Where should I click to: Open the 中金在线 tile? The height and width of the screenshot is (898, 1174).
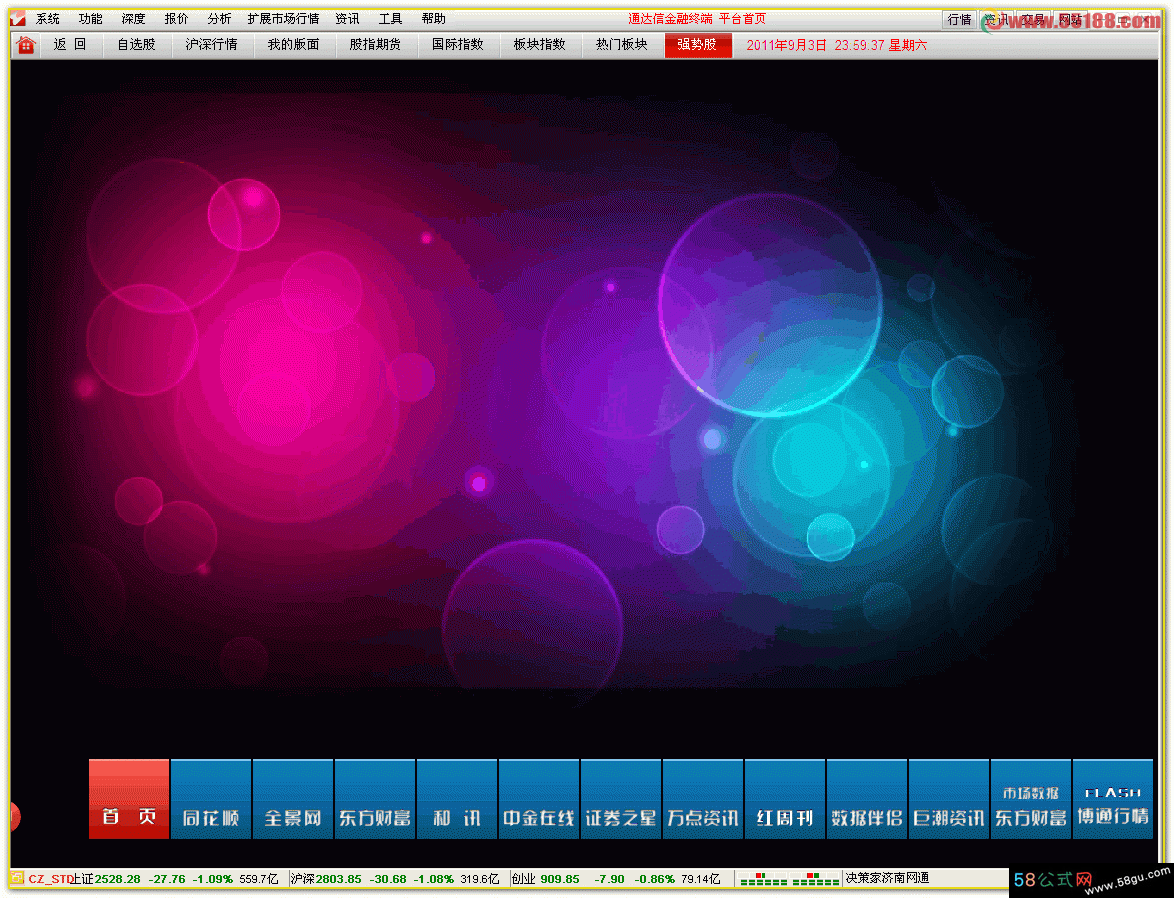point(539,799)
